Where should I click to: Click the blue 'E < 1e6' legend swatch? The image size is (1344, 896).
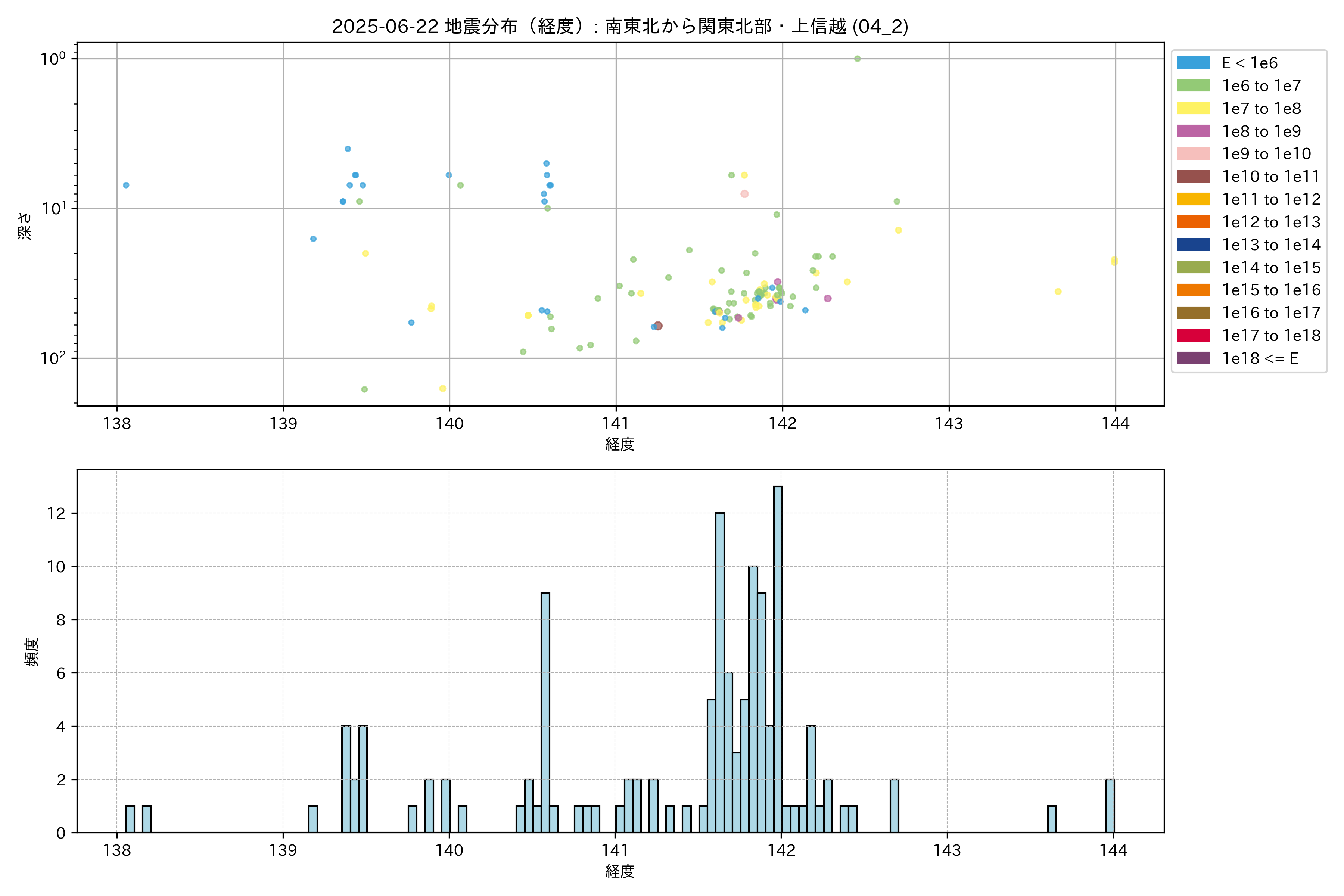1193,63
